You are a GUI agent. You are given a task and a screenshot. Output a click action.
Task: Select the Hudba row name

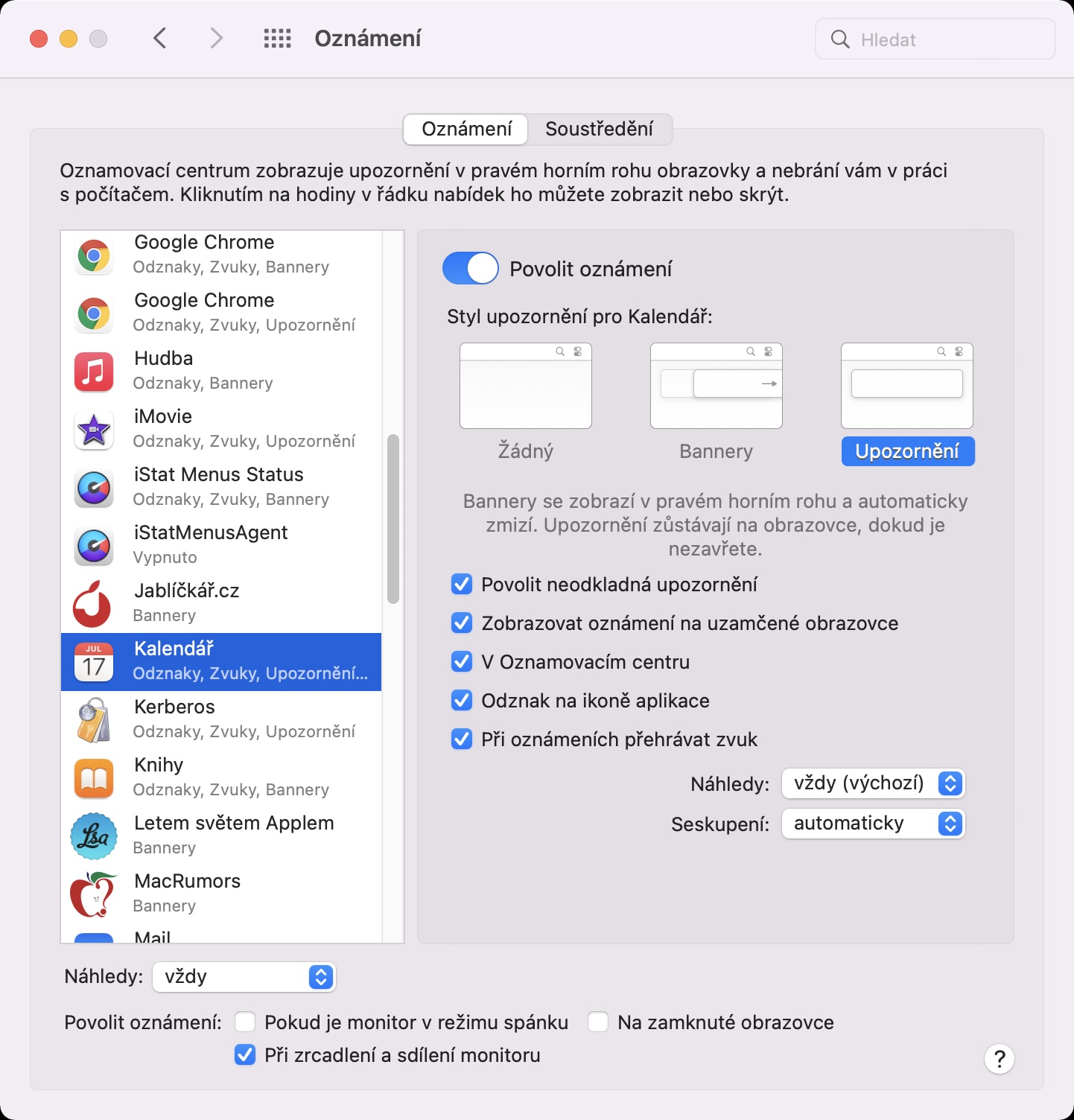tap(164, 358)
